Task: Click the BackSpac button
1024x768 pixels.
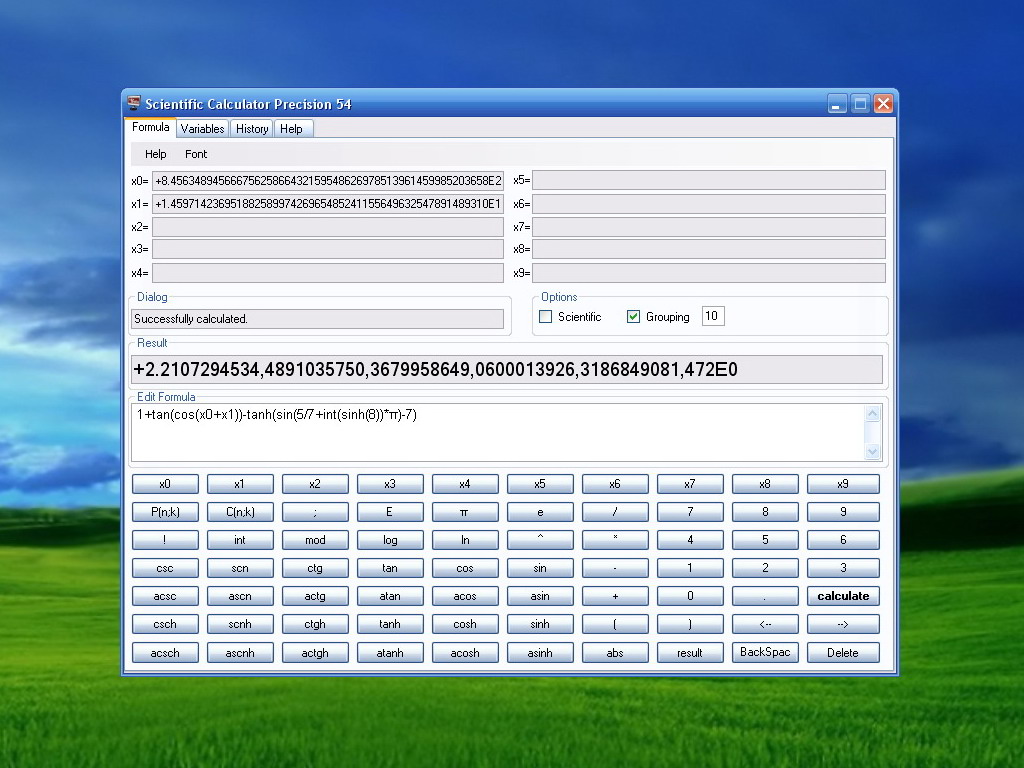Action: tap(765, 652)
